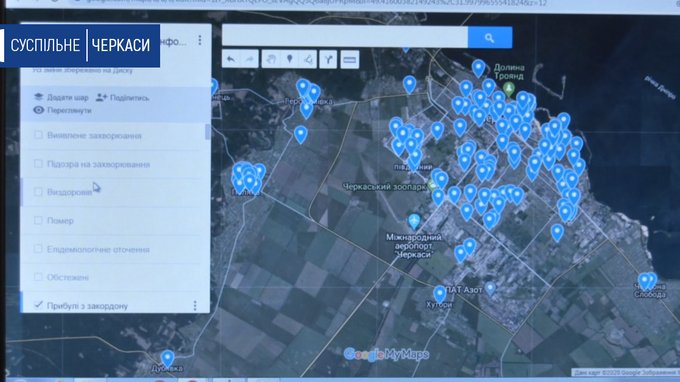Click Переглянути preview option
Screen dimensions: 680x382
(x=63, y=110)
